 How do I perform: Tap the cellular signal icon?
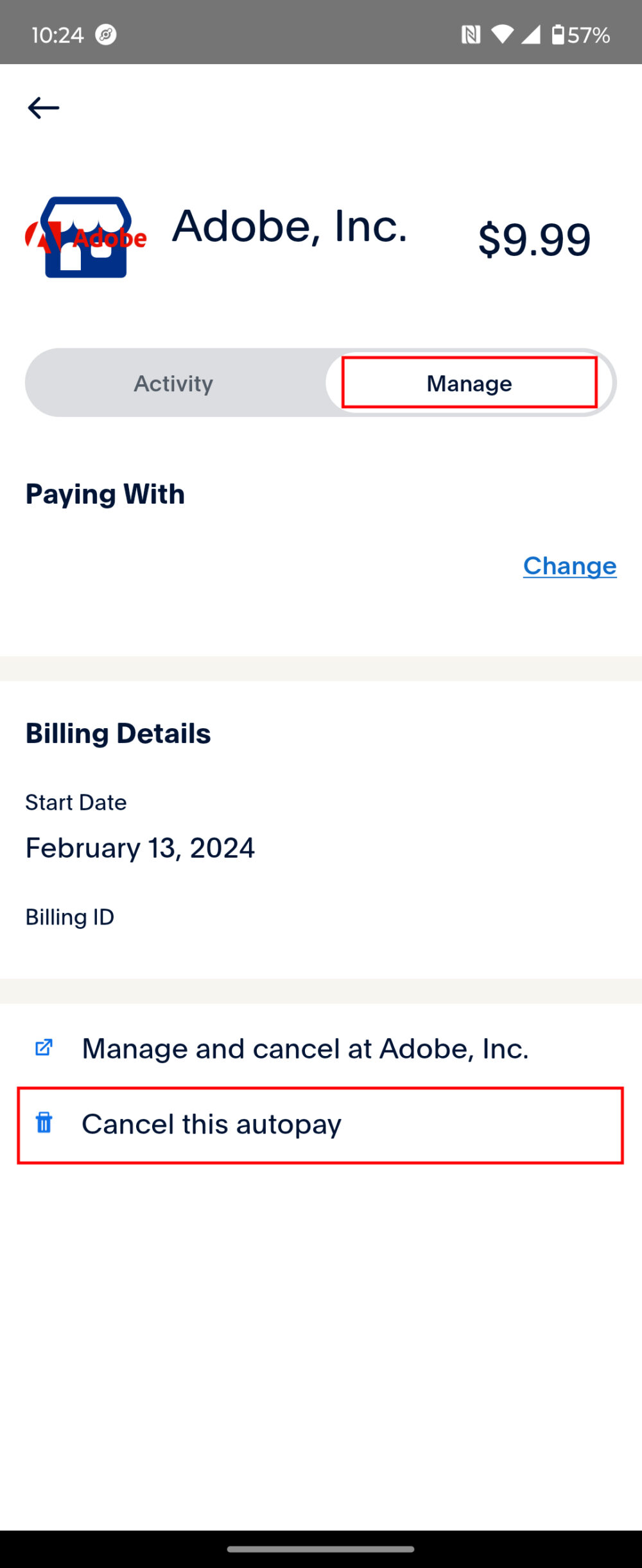530,35
